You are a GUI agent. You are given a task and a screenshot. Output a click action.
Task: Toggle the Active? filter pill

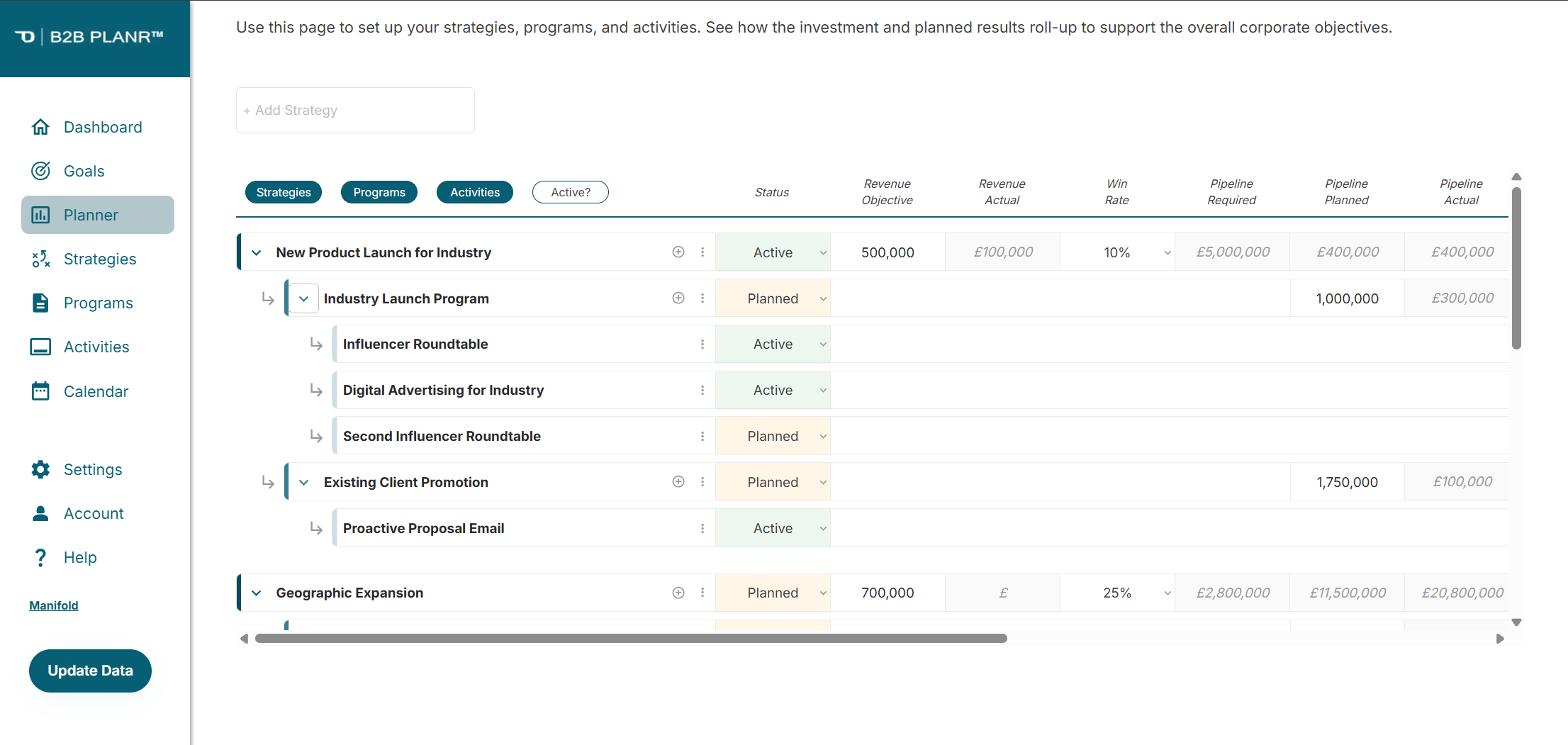click(x=571, y=192)
